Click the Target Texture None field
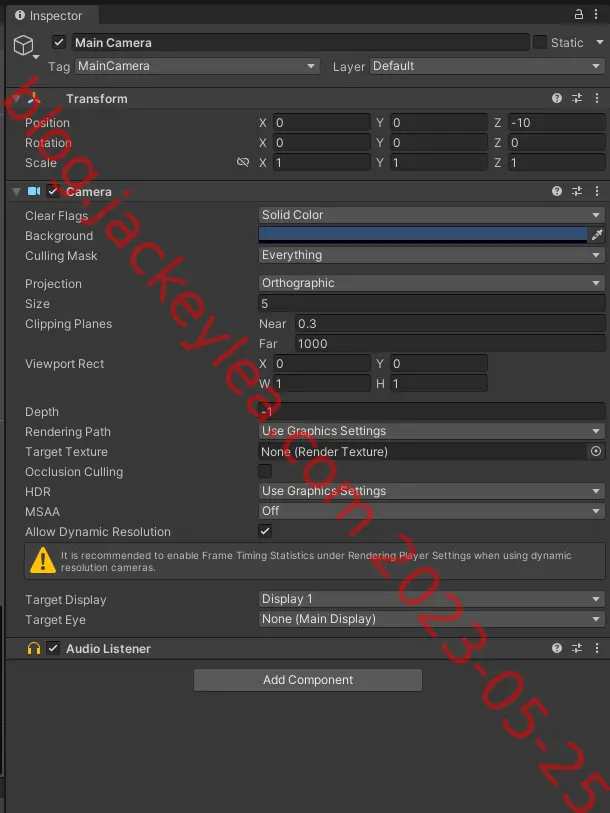Screen dimensions: 610x813 point(423,452)
